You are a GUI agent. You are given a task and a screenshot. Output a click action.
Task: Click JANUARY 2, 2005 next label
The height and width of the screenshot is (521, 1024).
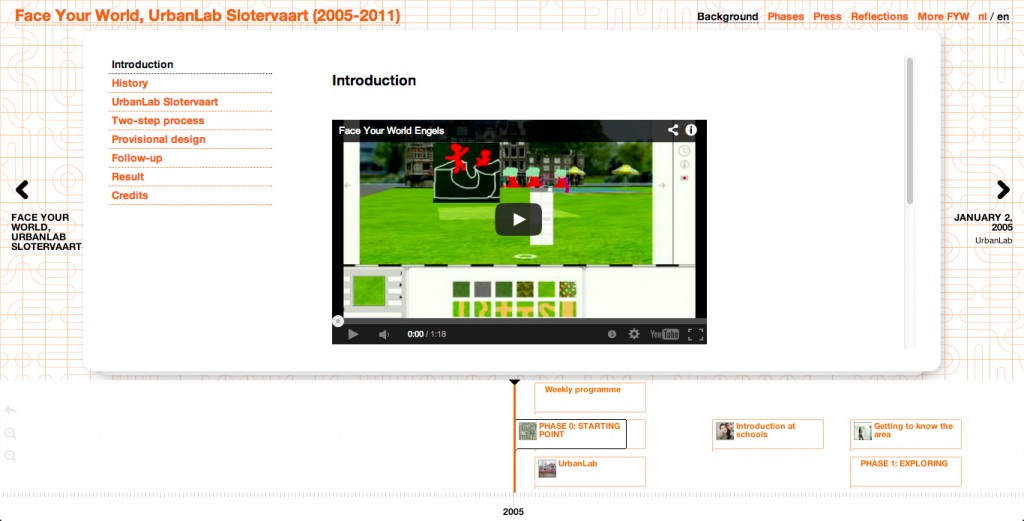[984, 223]
